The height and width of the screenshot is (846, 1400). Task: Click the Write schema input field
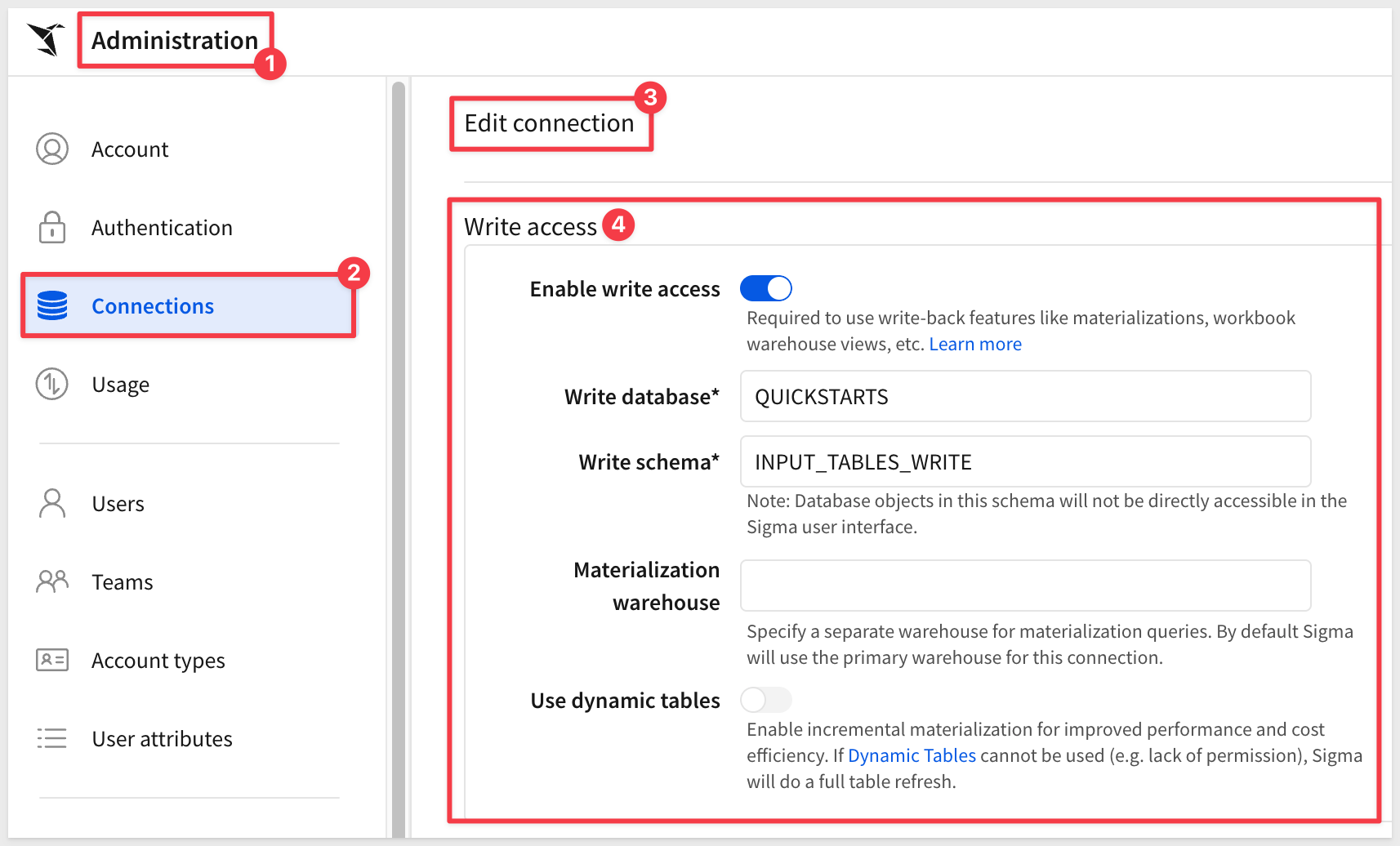[1026, 461]
